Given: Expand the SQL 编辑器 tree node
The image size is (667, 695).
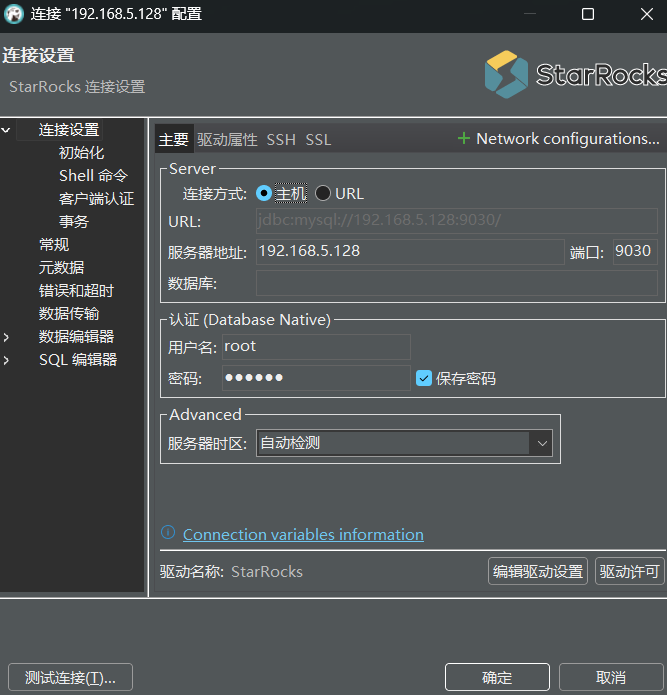Looking at the screenshot, I should [x=6, y=360].
